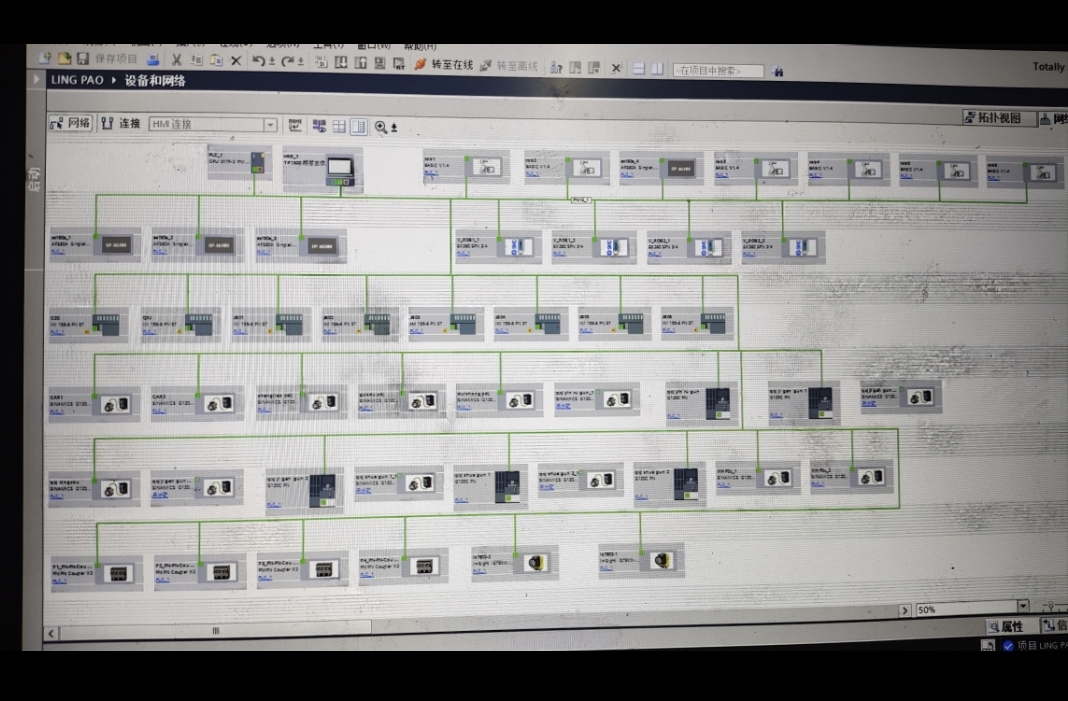The height and width of the screenshot is (701, 1068).
Task: Click the horizontal split editor icon
Action: point(638,68)
